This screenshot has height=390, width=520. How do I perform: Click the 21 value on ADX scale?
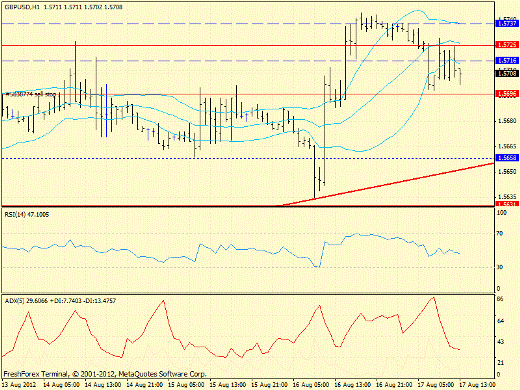[x=500, y=363]
